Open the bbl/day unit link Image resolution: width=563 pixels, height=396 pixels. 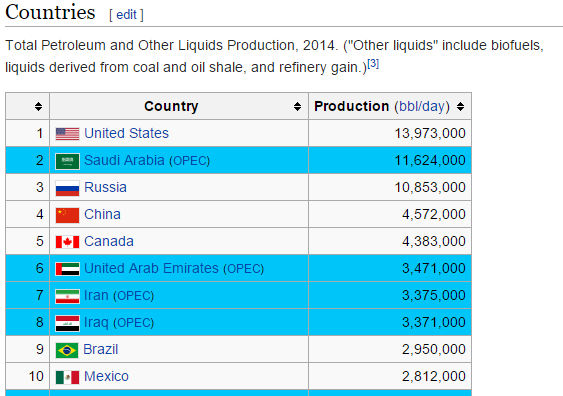422,106
